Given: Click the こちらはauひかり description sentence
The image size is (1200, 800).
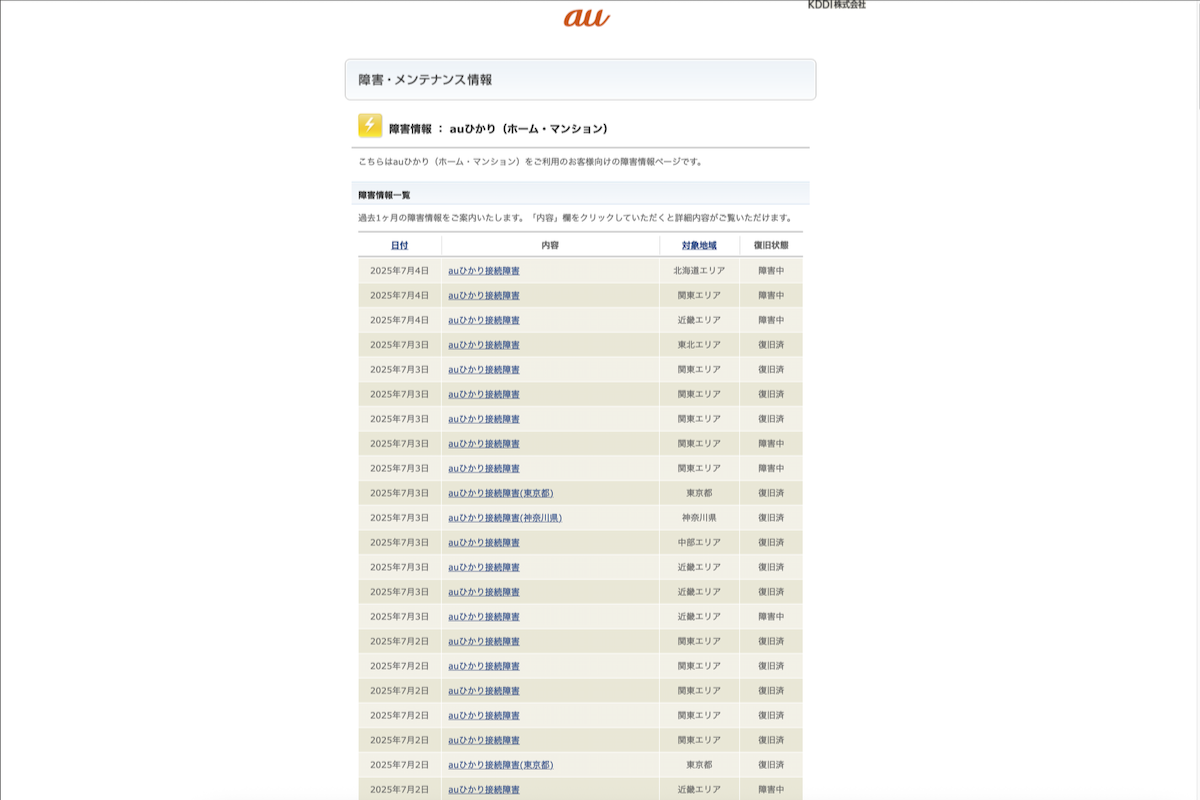Looking at the screenshot, I should click(531, 161).
